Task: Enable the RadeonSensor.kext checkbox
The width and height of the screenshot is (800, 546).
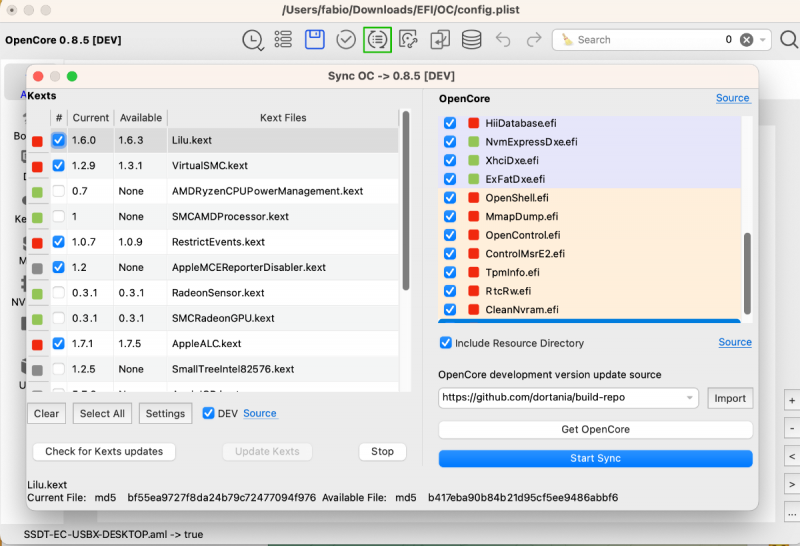Action: tap(59, 293)
